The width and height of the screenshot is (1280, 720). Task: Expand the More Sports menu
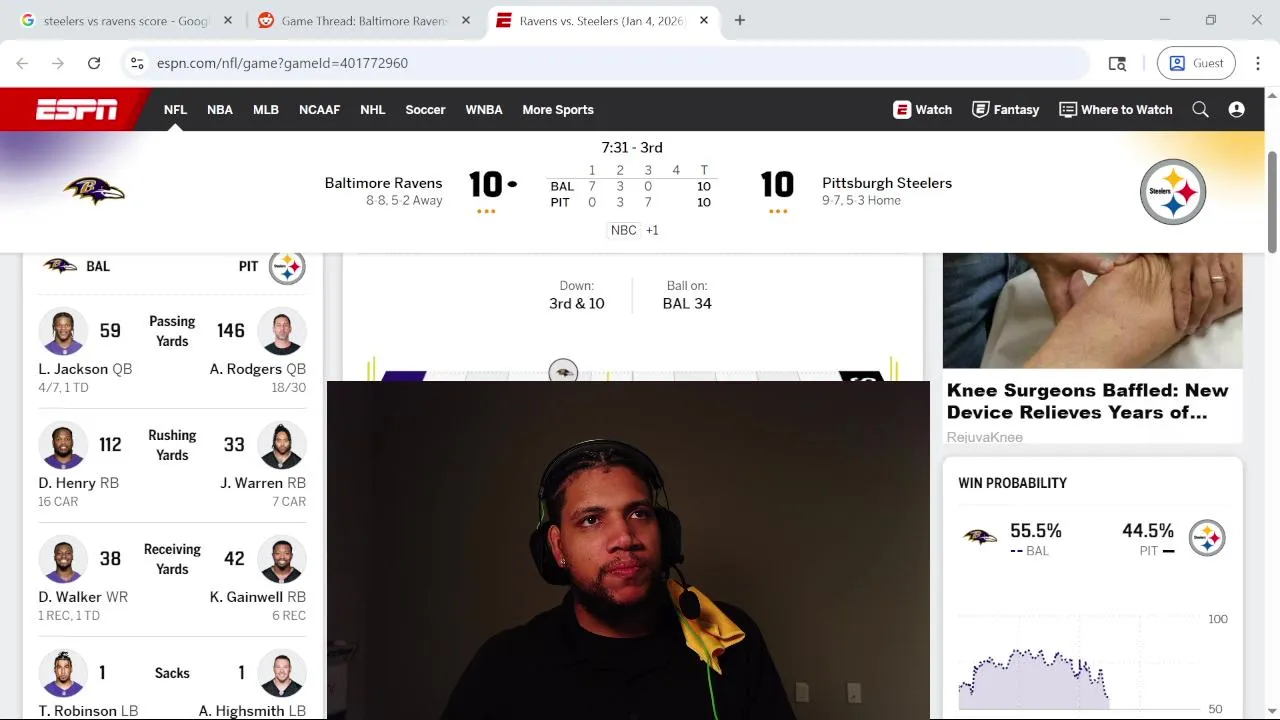(558, 110)
